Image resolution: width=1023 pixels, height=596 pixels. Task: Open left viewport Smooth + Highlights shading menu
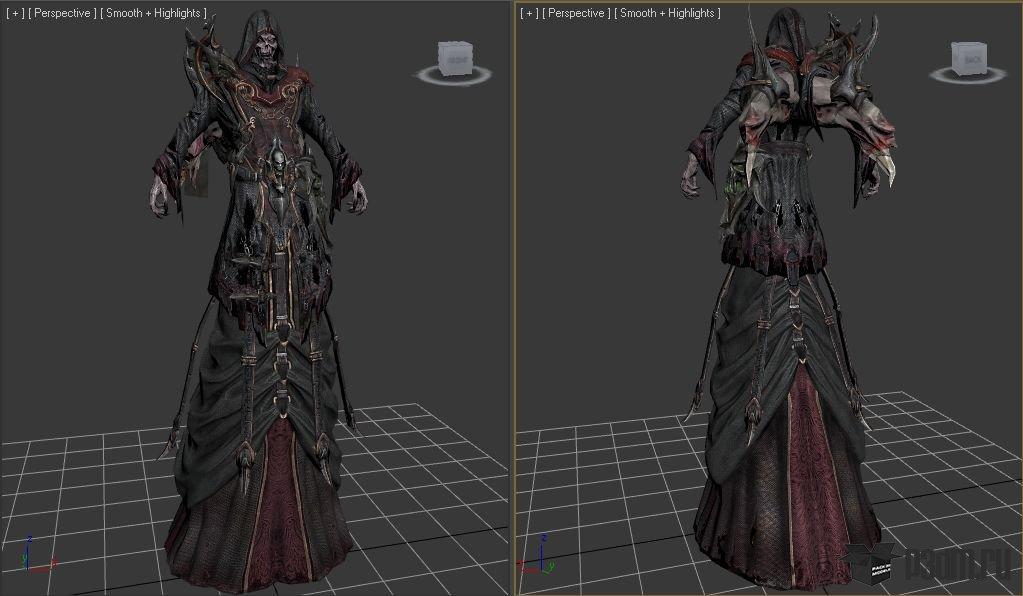click(x=153, y=13)
